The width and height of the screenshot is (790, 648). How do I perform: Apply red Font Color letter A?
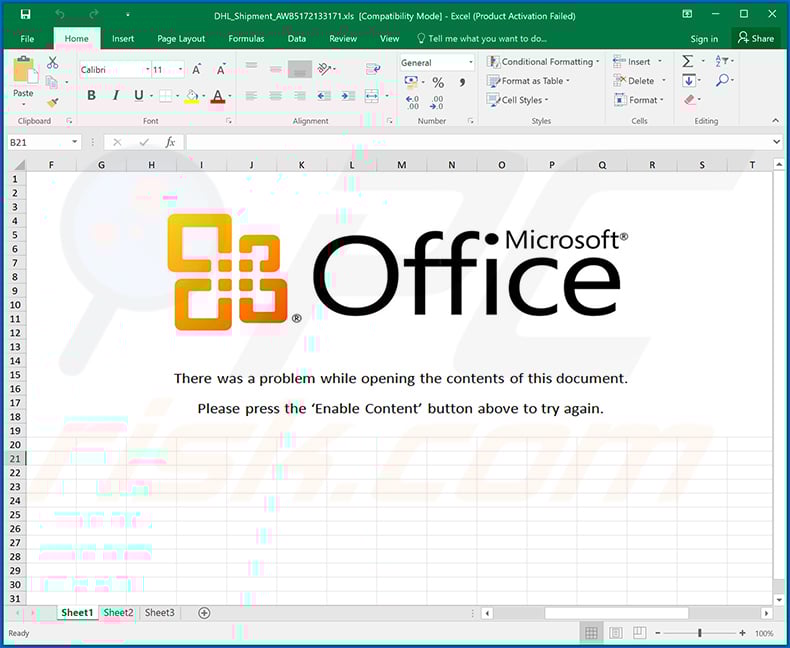pyautogui.click(x=218, y=96)
